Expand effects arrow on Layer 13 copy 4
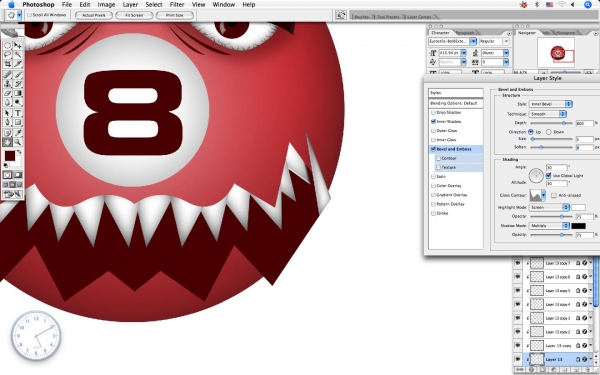 point(591,304)
